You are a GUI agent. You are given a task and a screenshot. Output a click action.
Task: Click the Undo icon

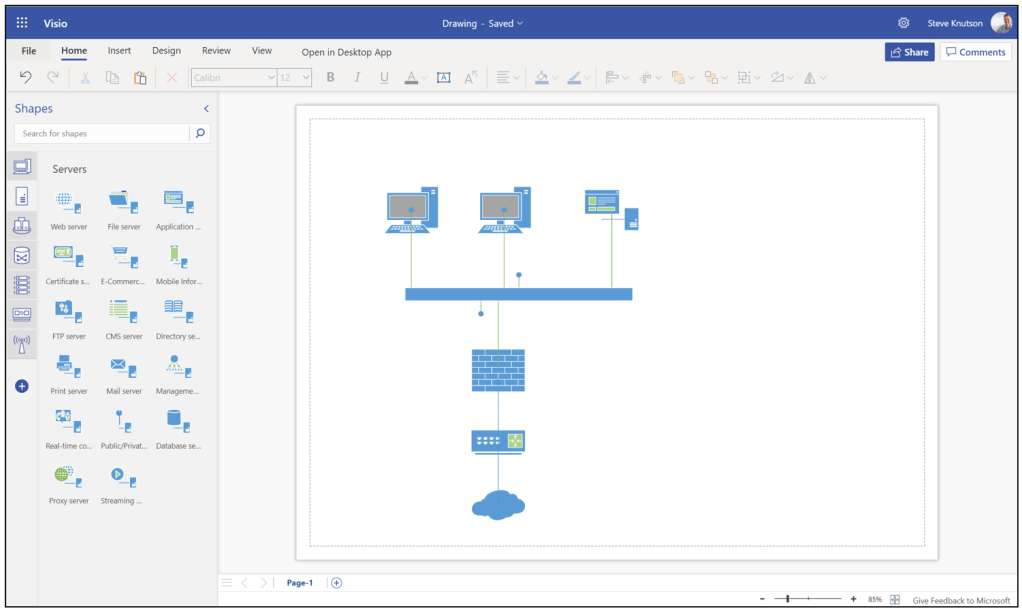(x=26, y=77)
